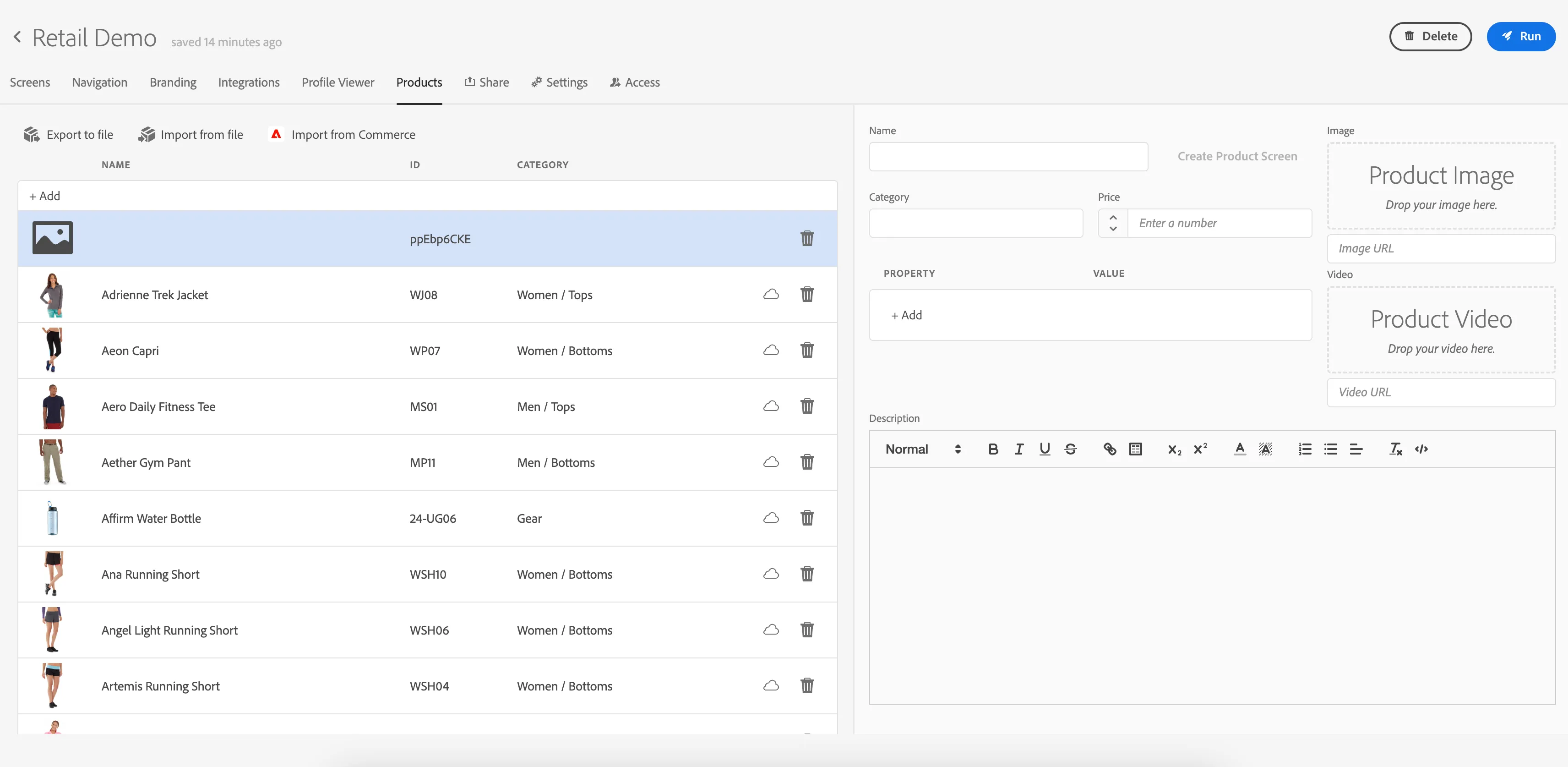Image resolution: width=1568 pixels, height=767 pixels.
Task: Go back using the arrow beside Retail Demo
Action: tap(18, 37)
